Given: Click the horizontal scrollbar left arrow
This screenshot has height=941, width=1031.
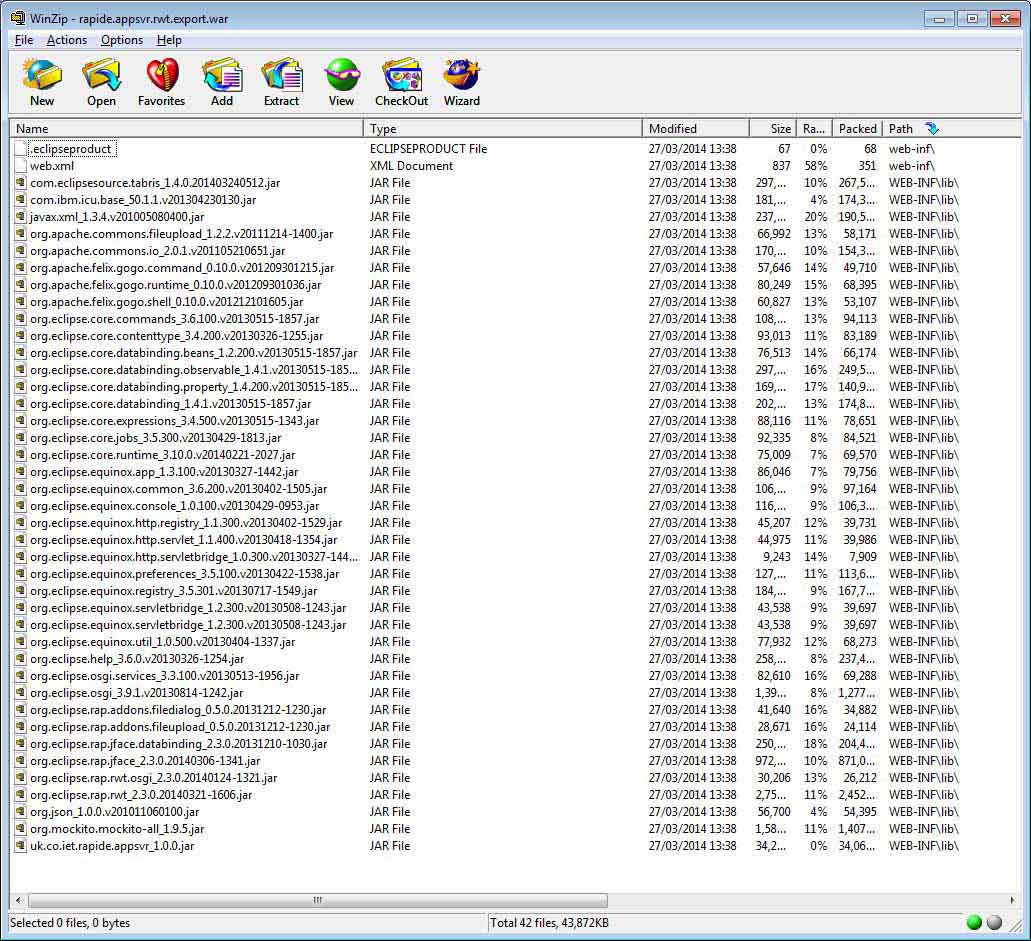Looking at the screenshot, I should click(x=18, y=900).
